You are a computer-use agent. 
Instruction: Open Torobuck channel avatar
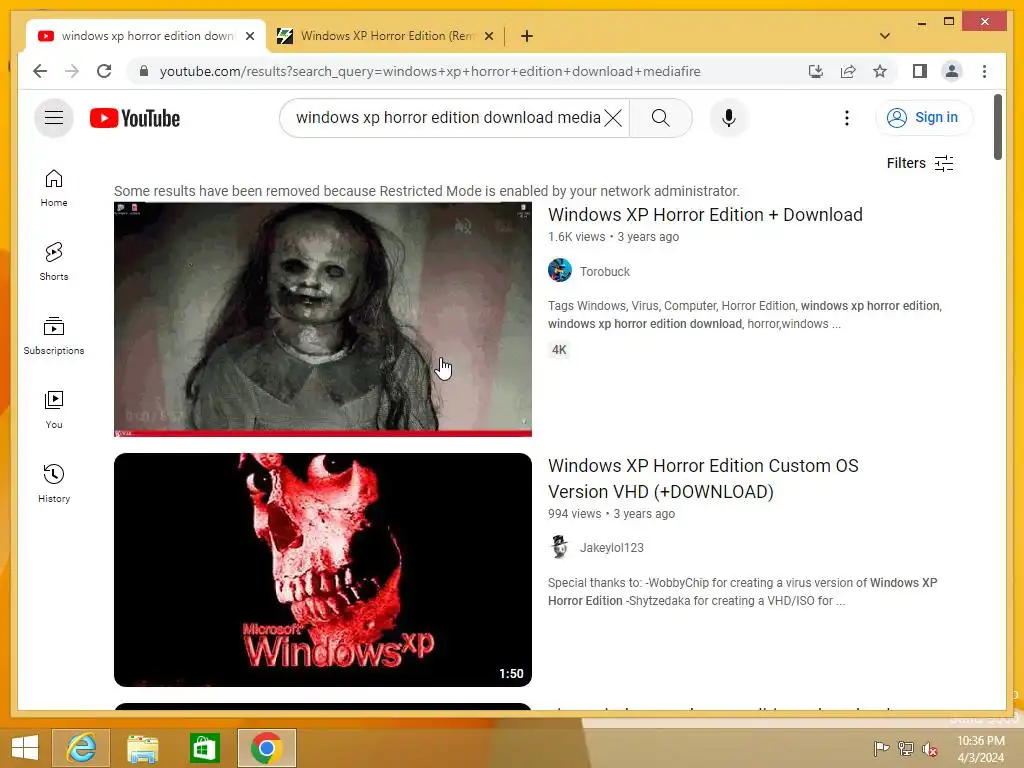(x=560, y=270)
